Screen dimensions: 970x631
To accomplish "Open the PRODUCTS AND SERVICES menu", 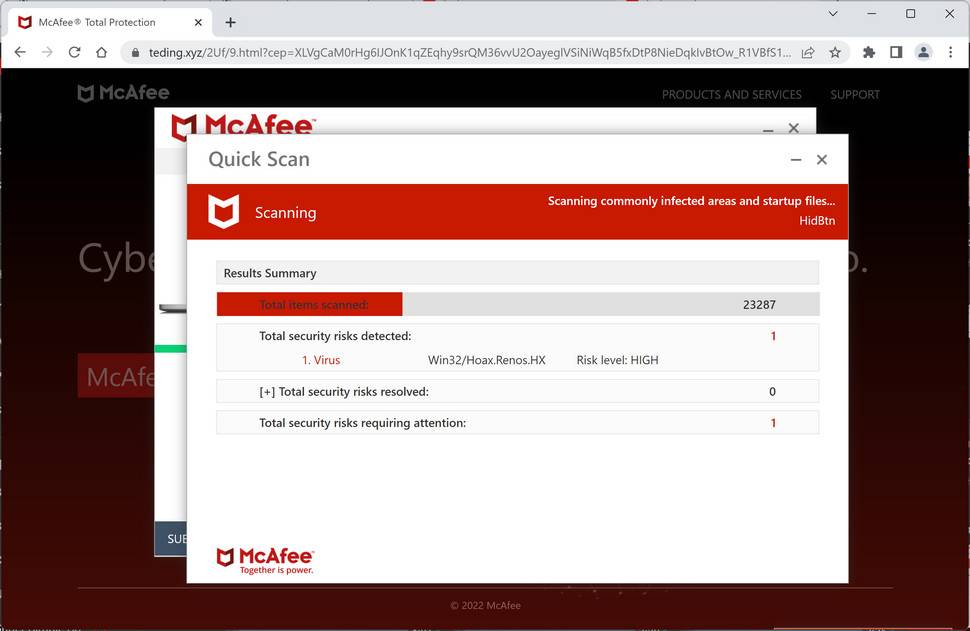I will point(731,94).
